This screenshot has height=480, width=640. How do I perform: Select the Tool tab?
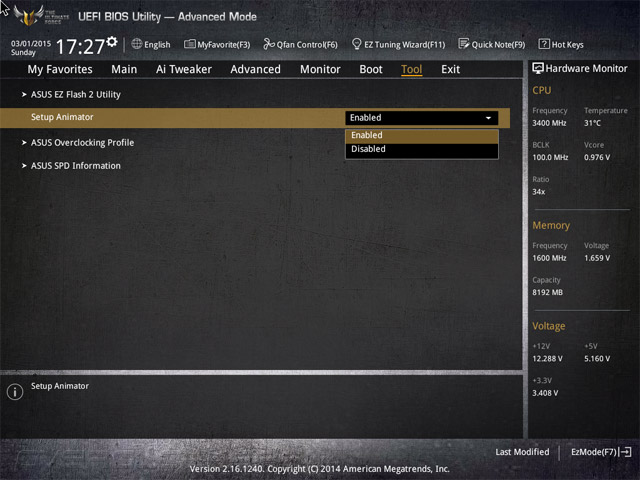411,69
